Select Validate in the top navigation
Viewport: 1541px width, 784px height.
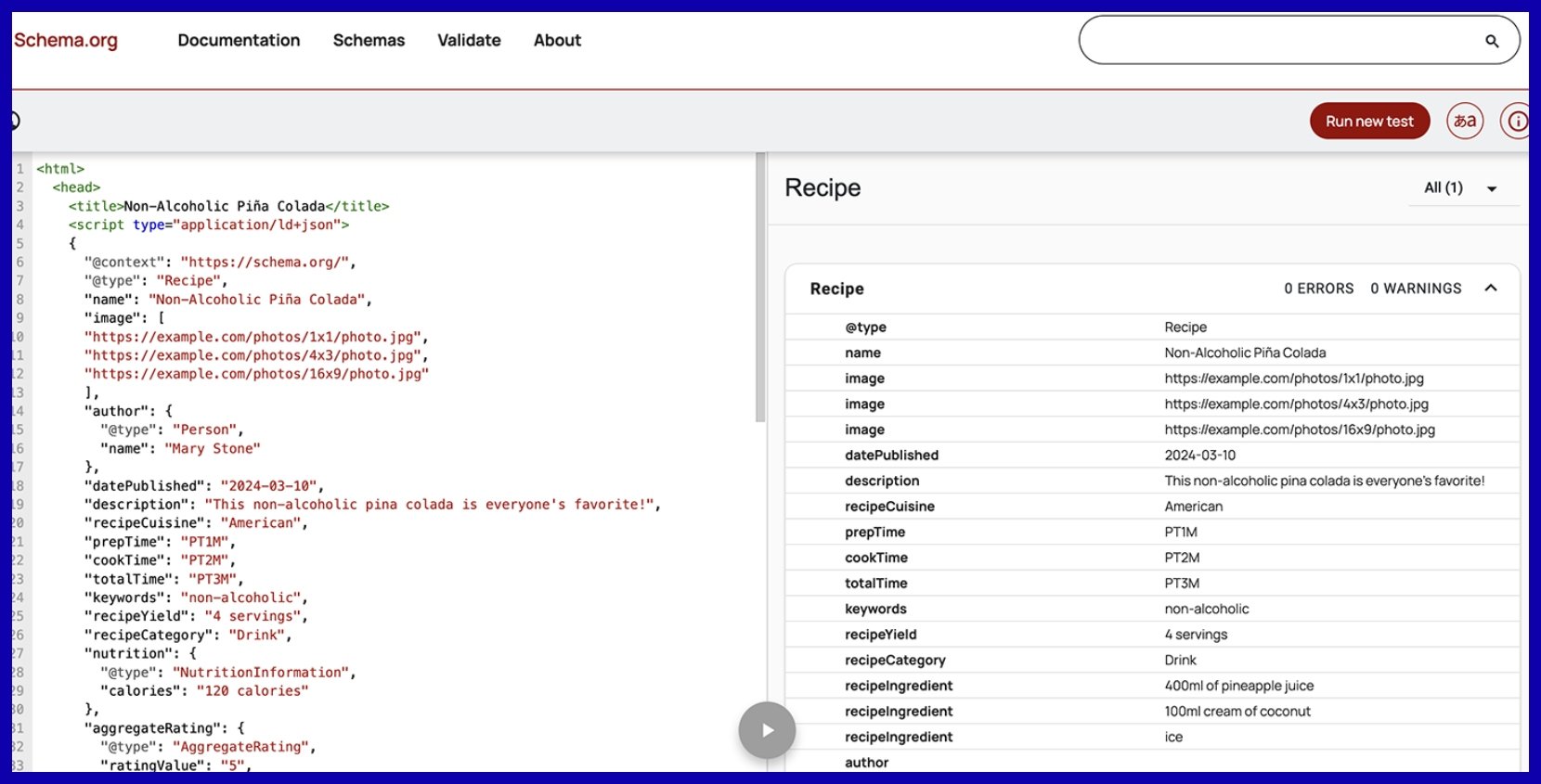tap(469, 41)
